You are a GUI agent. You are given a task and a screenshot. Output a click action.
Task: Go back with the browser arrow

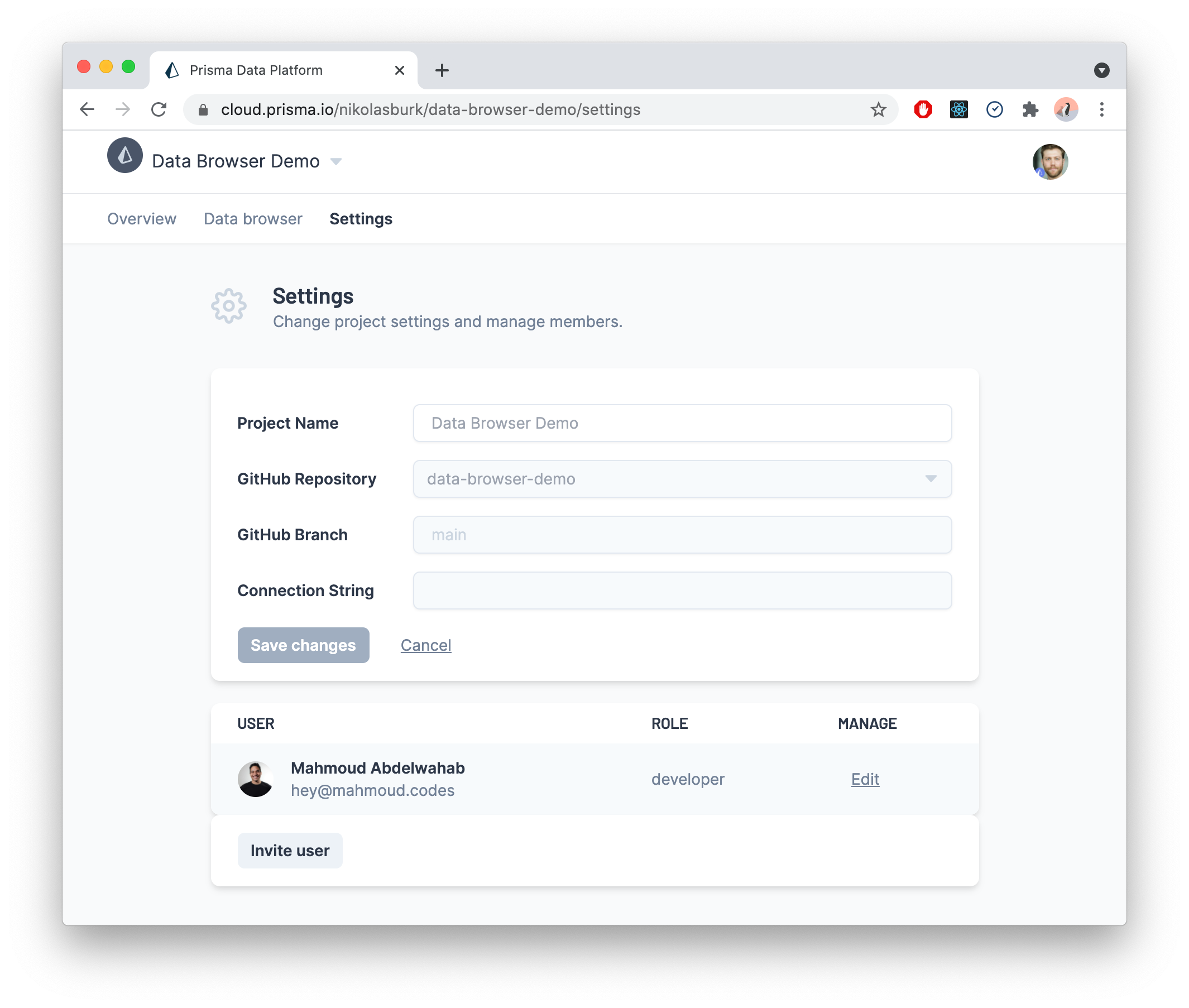point(88,110)
